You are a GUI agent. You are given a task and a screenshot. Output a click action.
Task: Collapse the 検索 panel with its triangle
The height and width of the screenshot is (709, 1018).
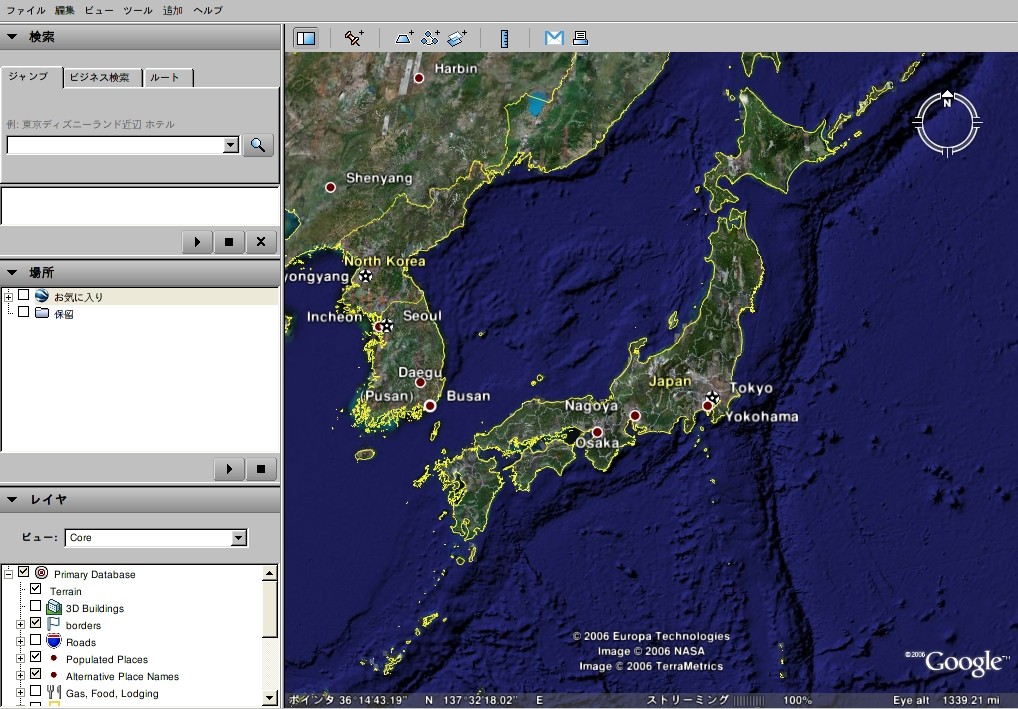tap(13, 37)
